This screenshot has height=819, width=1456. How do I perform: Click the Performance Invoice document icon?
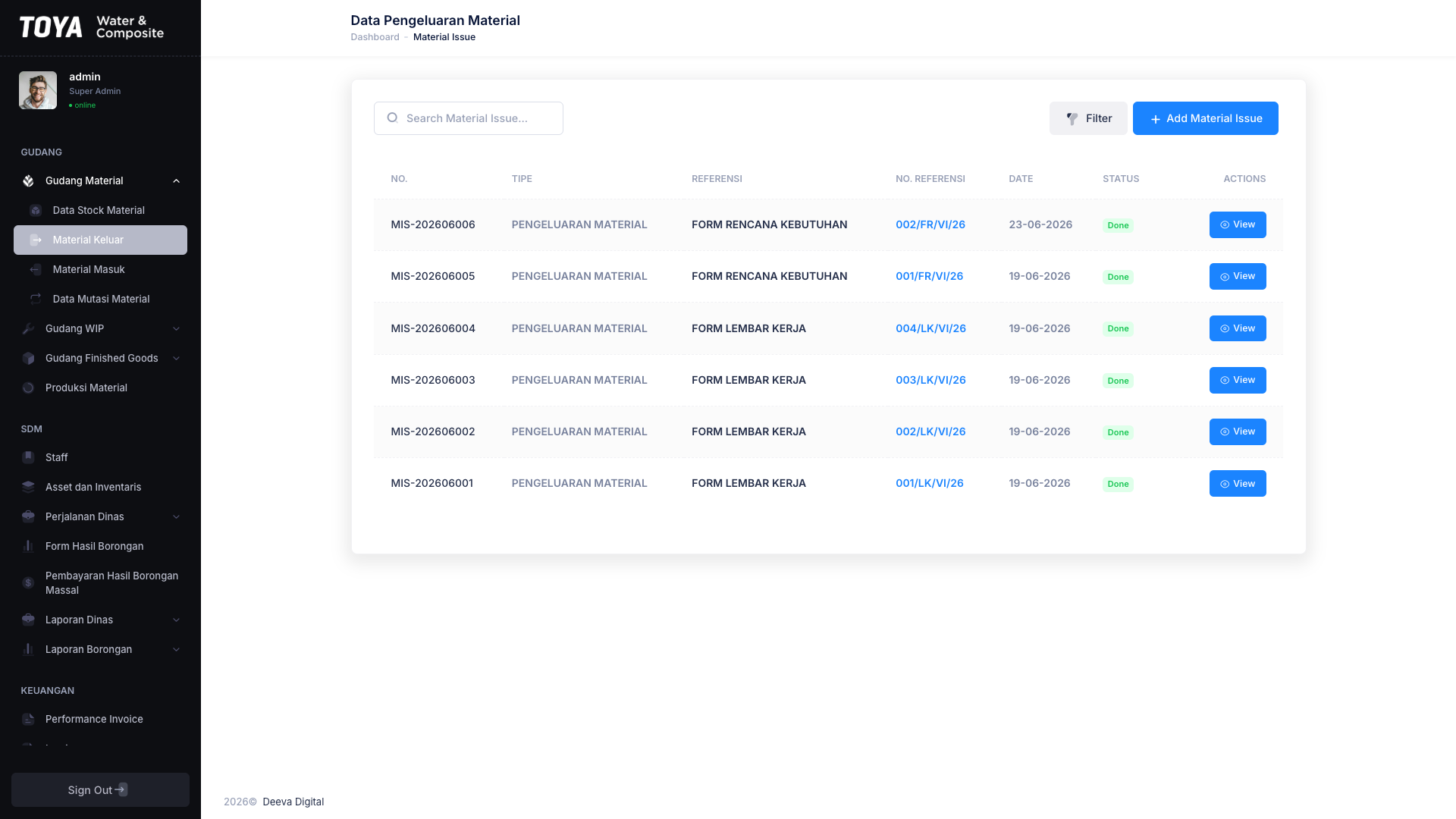coord(28,720)
